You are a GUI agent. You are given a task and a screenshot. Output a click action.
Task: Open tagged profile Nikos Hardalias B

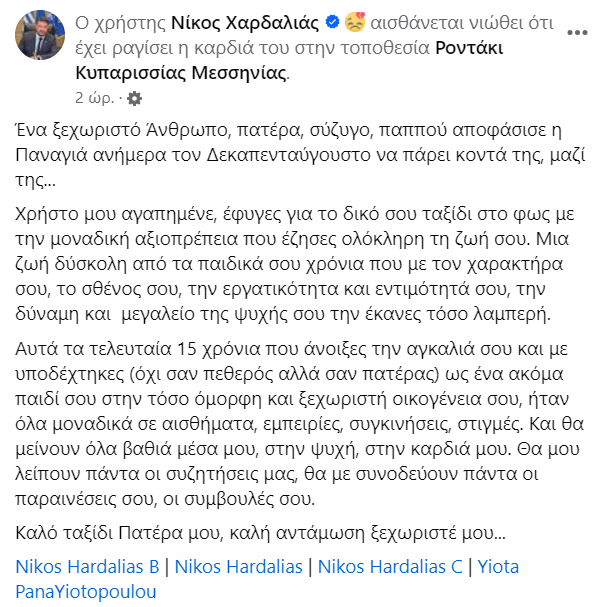88,567
